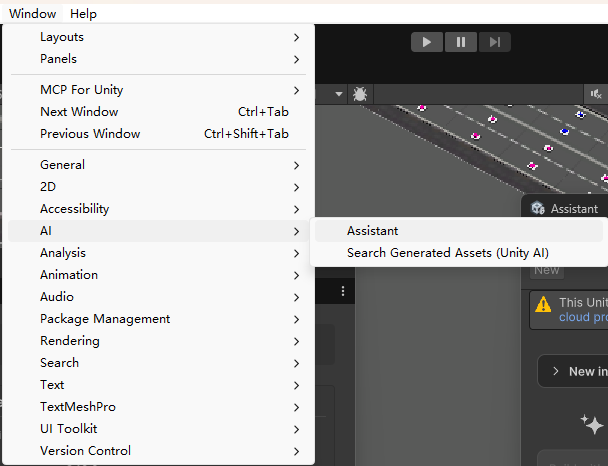Expand the TextMeshPro submenu

(158, 407)
